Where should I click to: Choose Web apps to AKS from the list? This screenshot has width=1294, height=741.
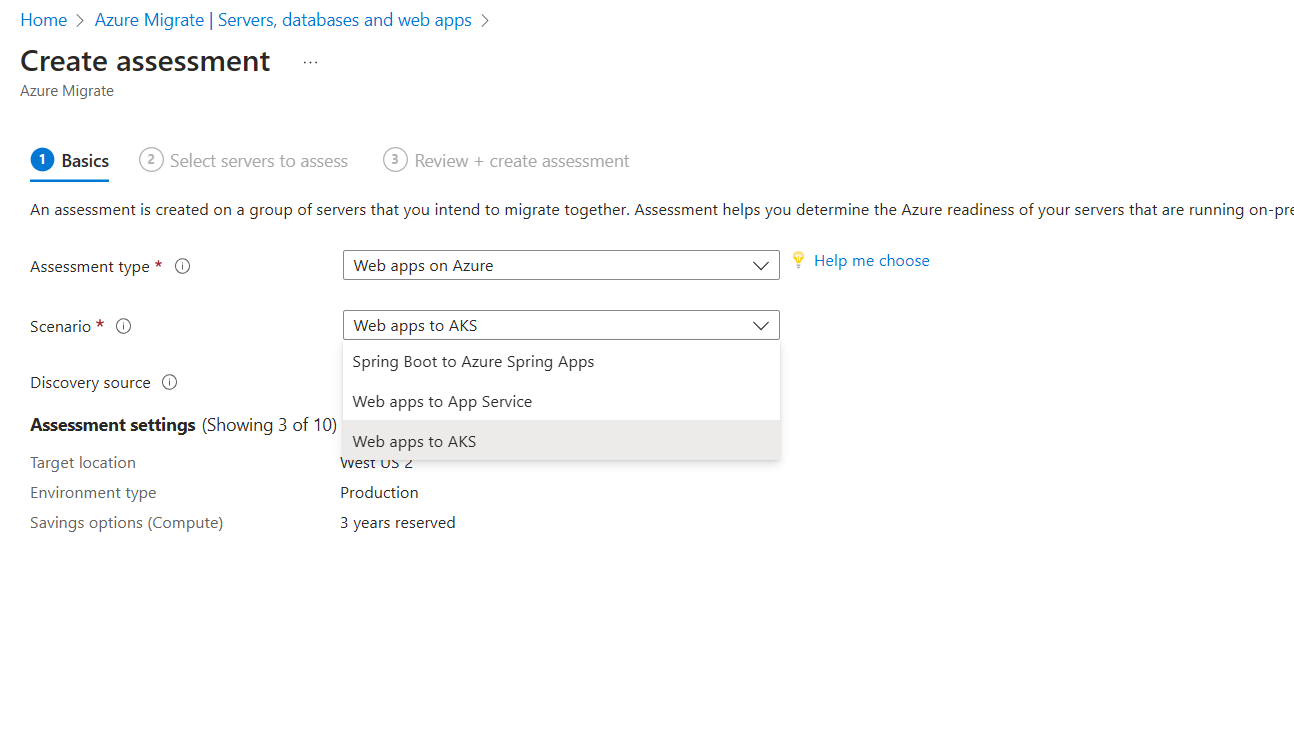[414, 441]
